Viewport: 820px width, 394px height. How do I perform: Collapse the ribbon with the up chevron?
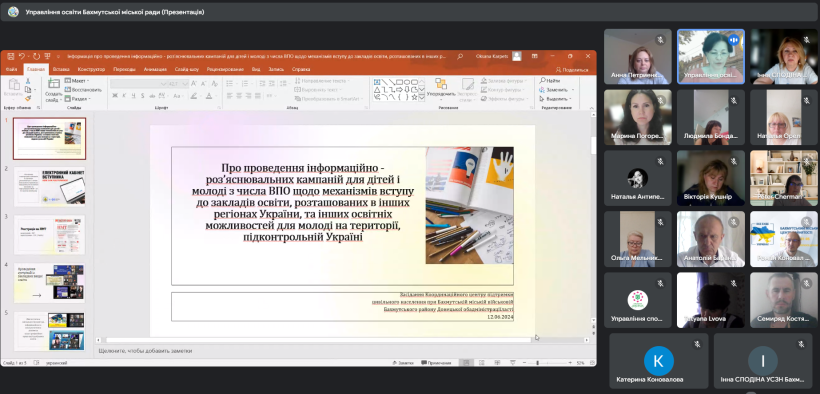click(x=591, y=108)
